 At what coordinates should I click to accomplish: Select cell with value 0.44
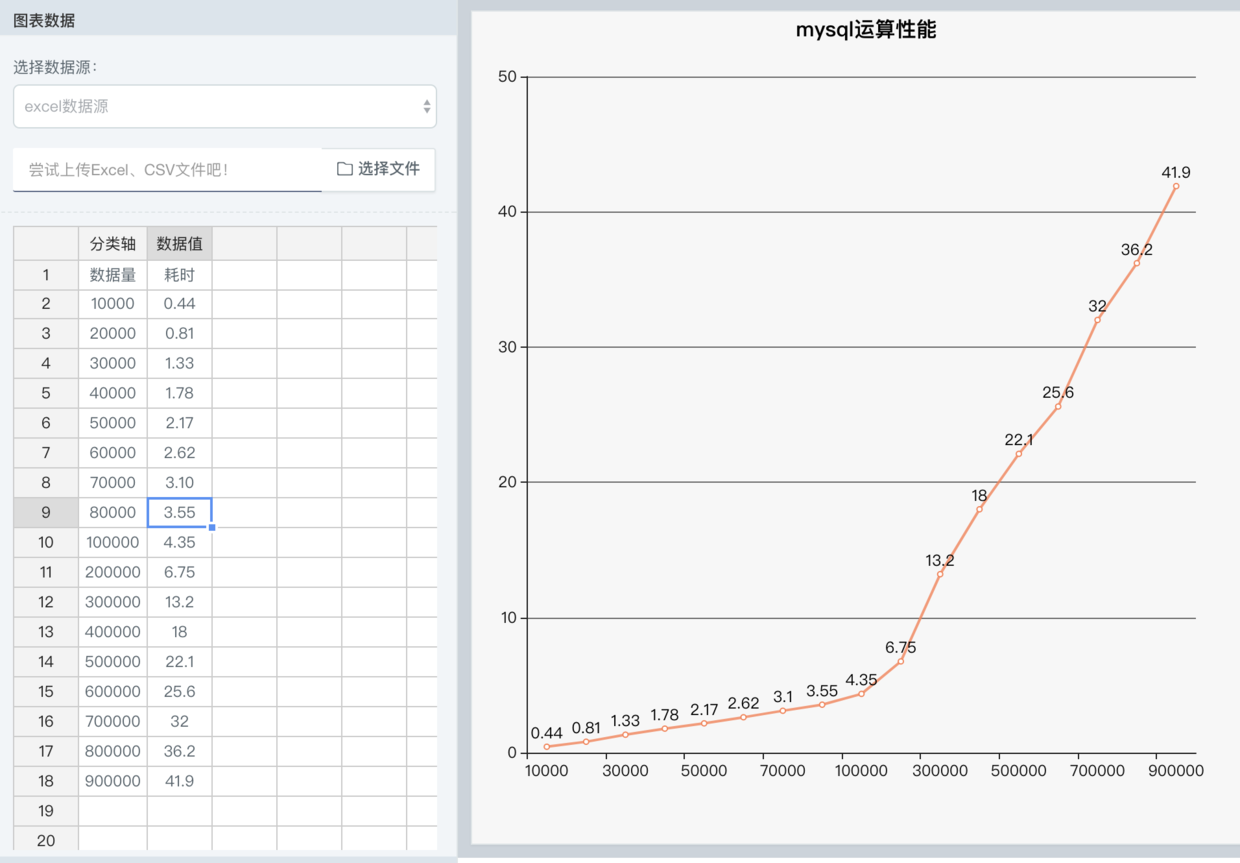point(179,304)
